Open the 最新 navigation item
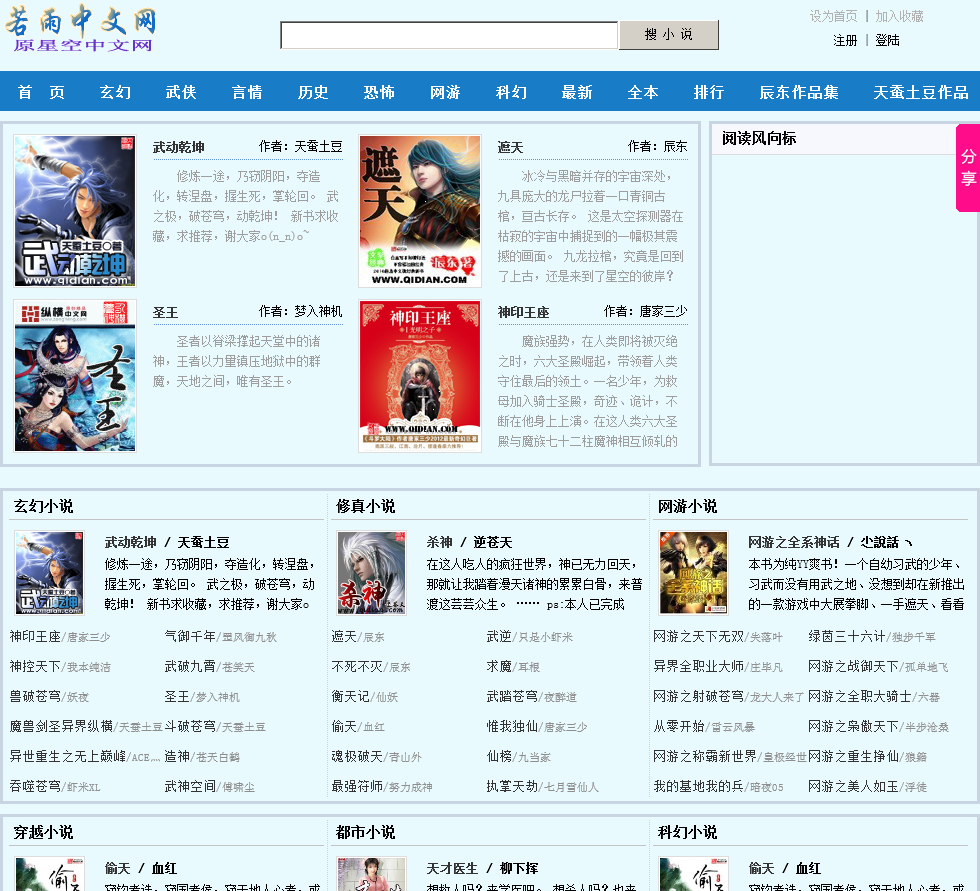 (577, 92)
